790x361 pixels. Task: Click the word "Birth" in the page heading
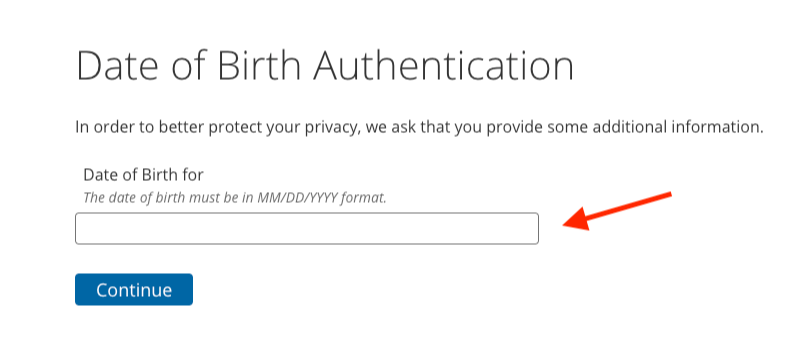pos(259,66)
